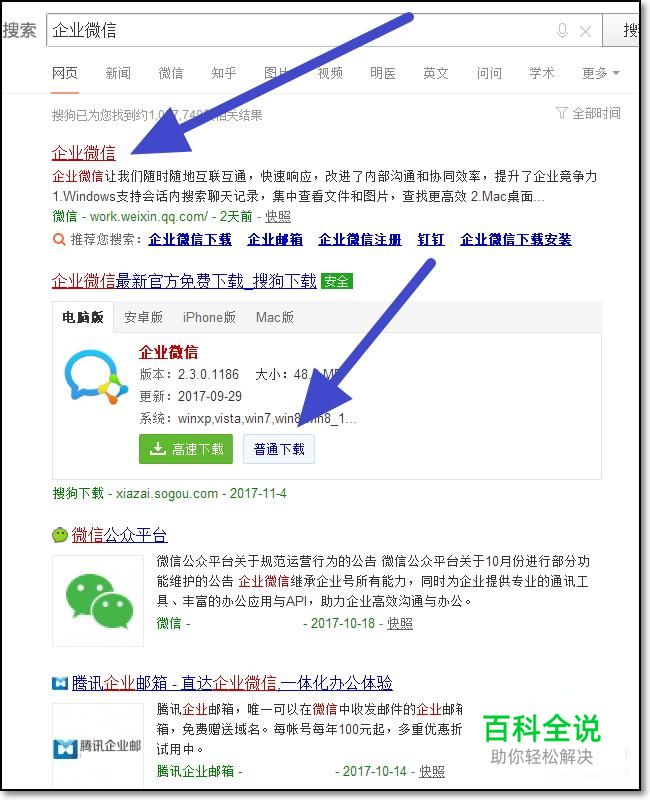This screenshot has width=650, height=800.
Task: Click the 普通下载 button
Action: [x=279, y=449]
